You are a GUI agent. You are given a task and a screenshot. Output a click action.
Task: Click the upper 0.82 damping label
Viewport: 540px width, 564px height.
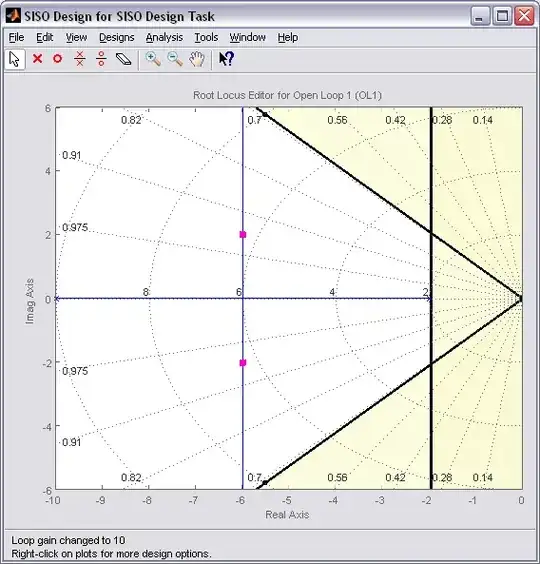pos(131,120)
